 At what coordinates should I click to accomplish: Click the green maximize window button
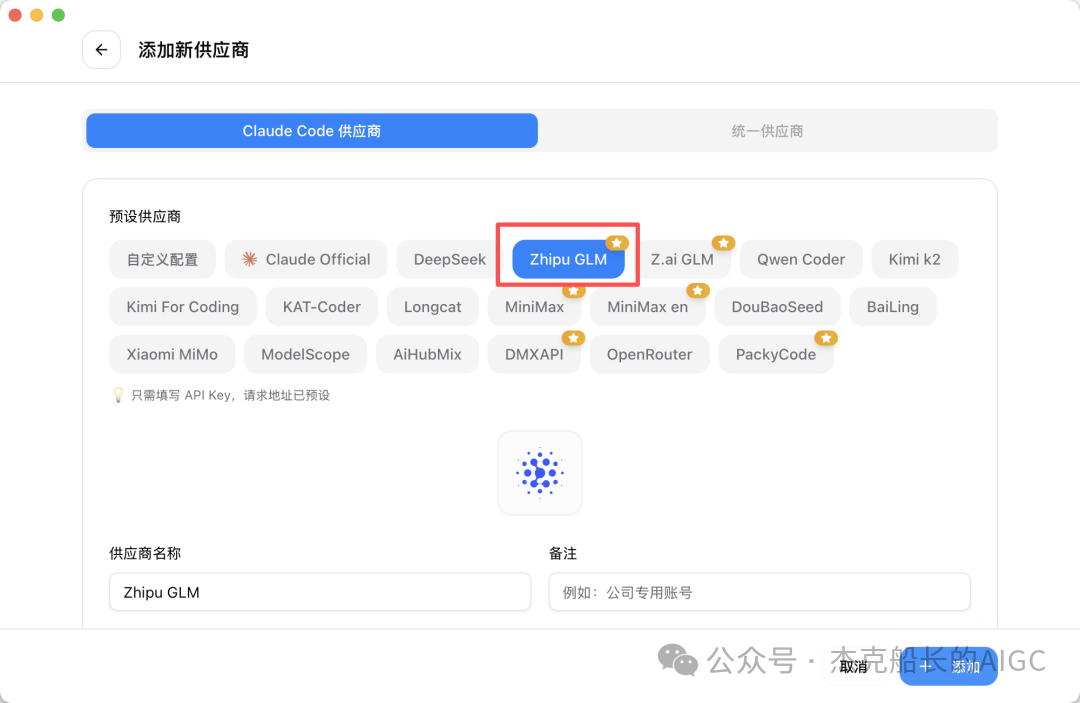59,15
